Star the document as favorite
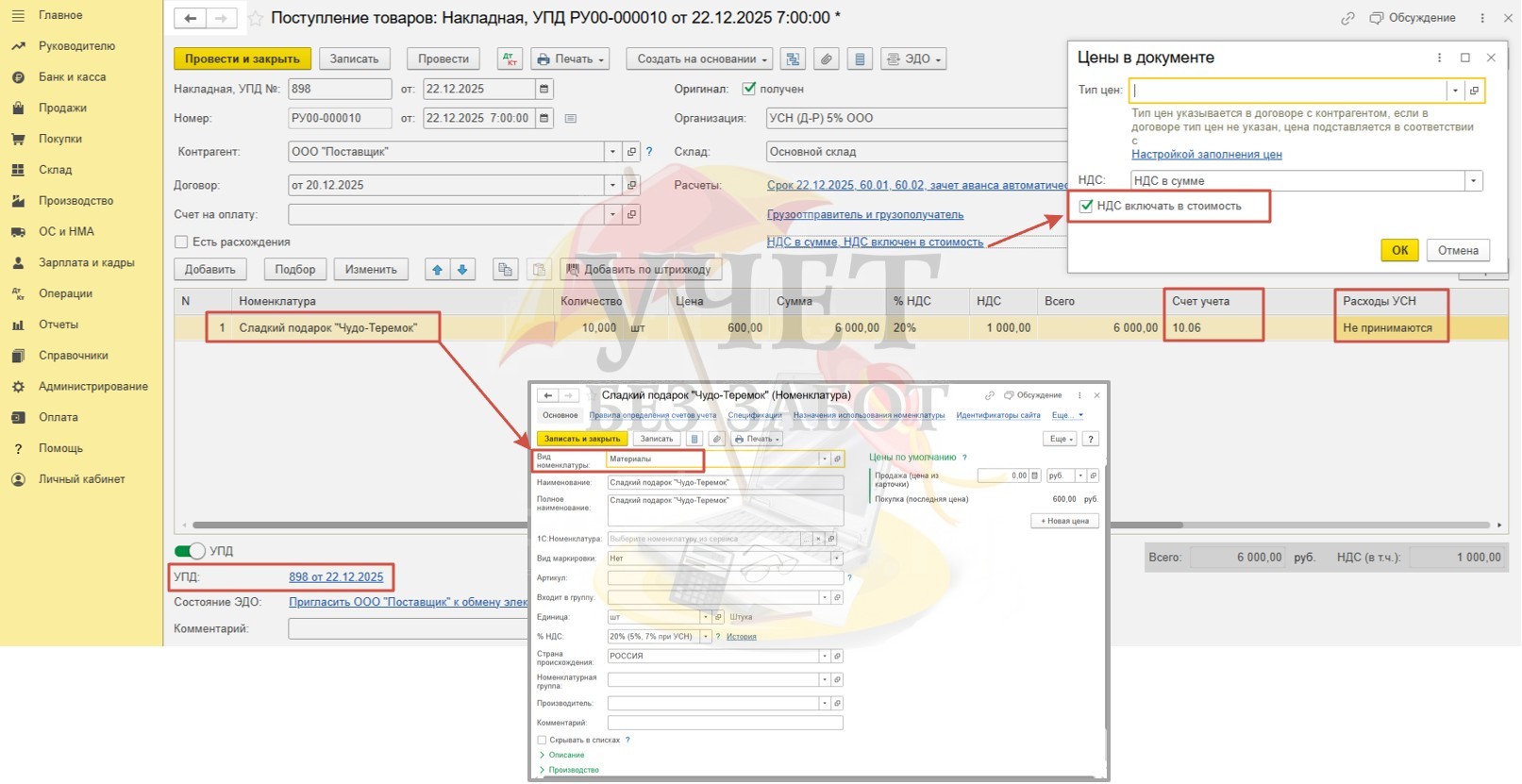The image size is (1522, 784). tap(255, 18)
